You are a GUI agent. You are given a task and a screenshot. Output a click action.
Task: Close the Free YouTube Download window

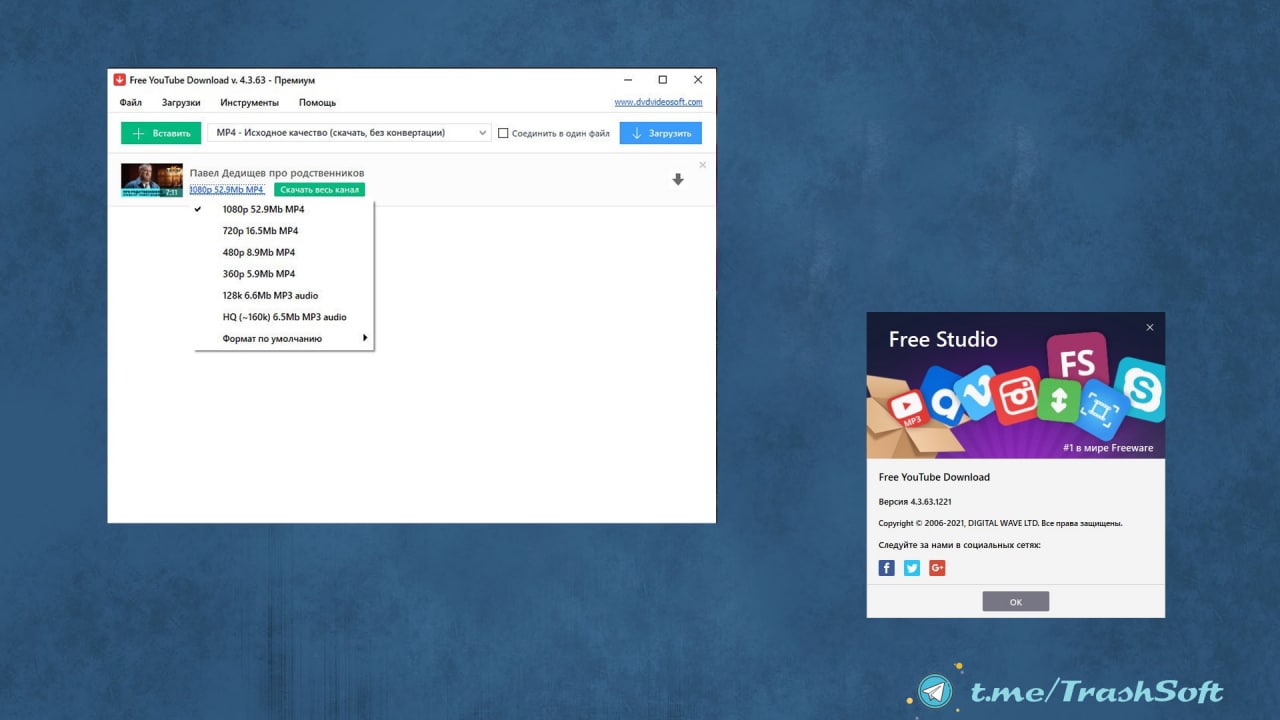(x=698, y=80)
